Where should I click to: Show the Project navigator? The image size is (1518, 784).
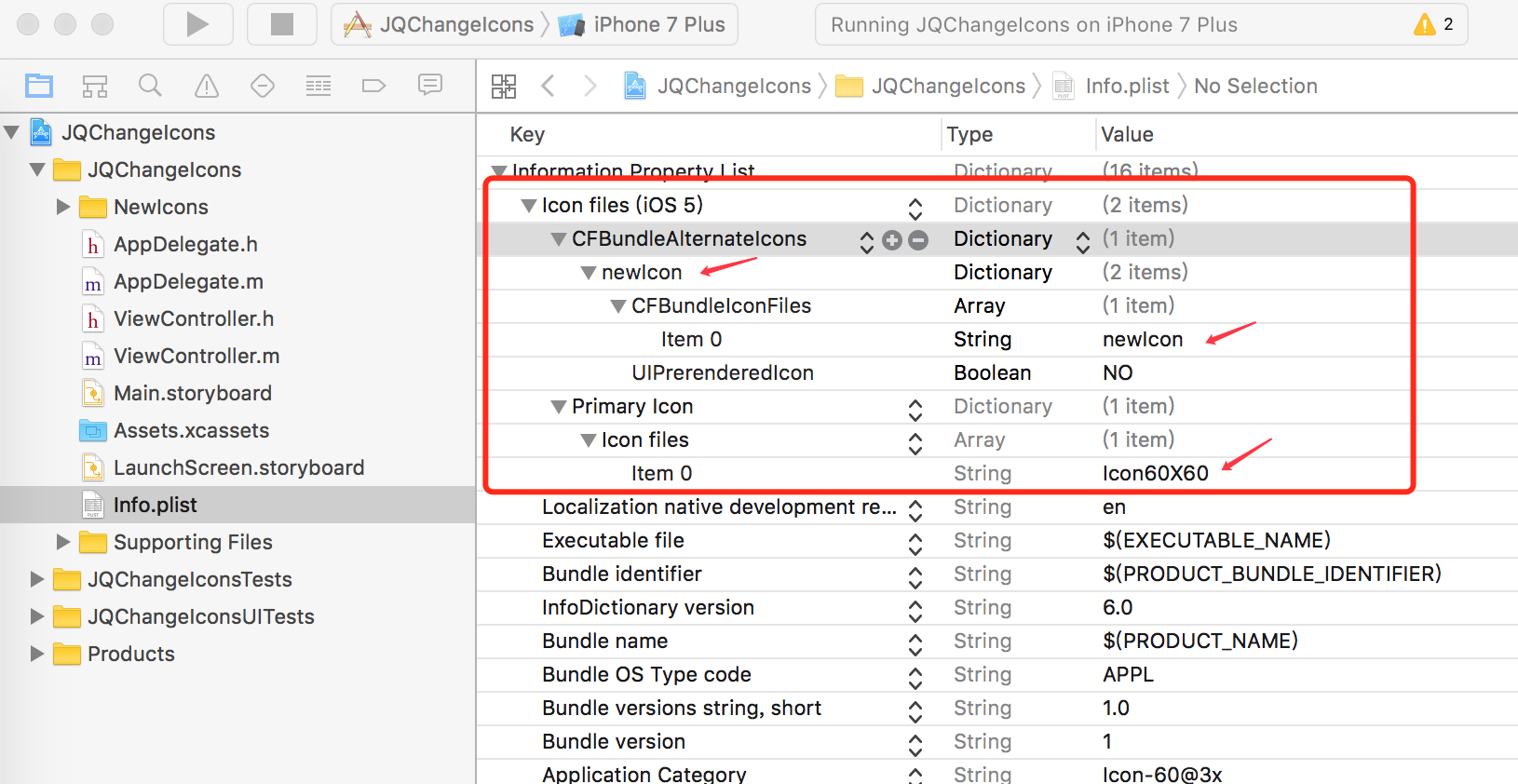tap(39, 86)
